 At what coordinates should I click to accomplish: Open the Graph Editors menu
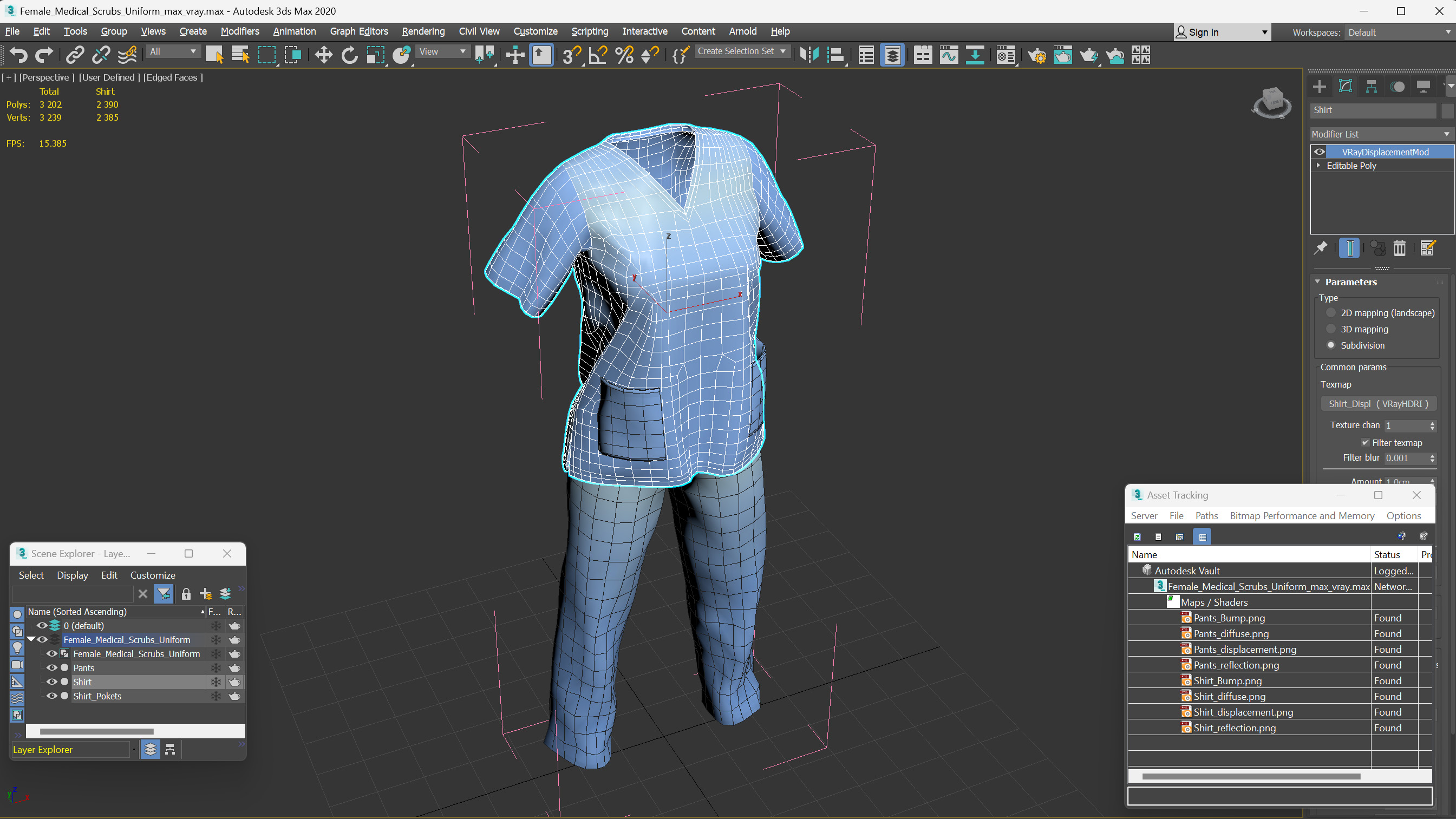point(359,31)
